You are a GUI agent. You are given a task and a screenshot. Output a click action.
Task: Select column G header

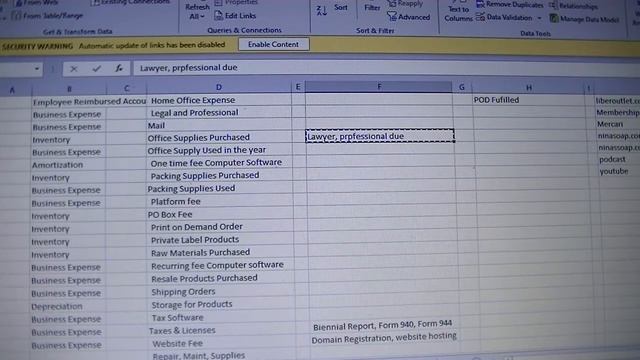click(462, 87)
